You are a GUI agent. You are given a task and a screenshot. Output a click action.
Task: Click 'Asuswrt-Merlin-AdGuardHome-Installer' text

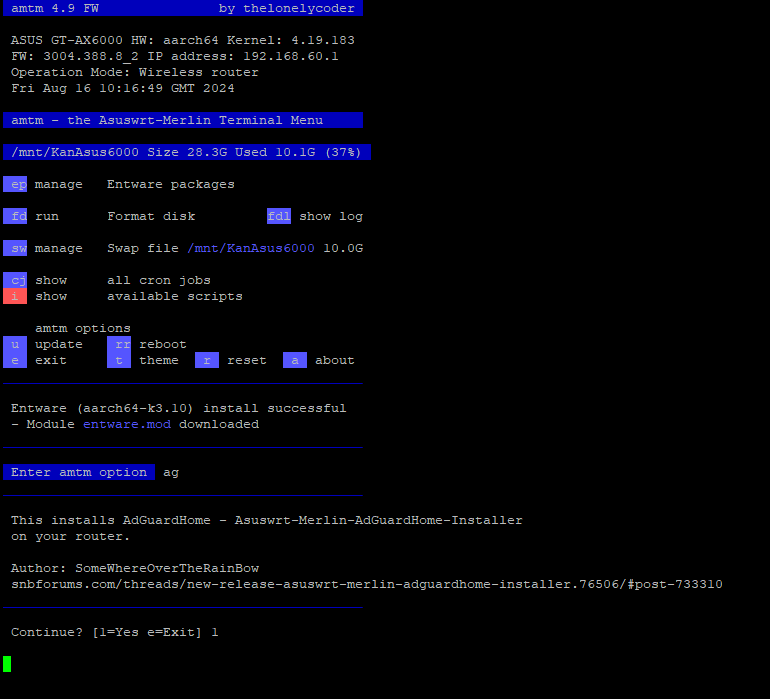click(379, 520)
